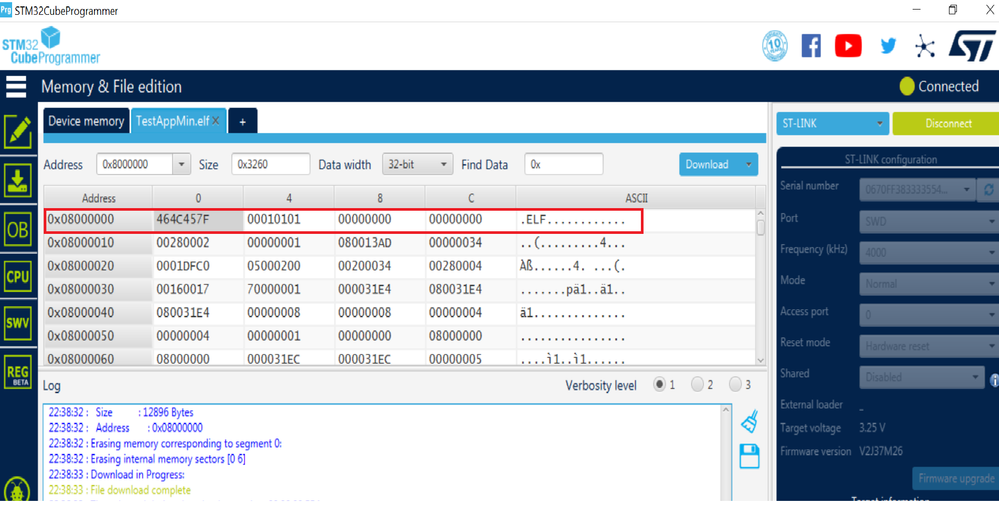Select verbosity level 1
Viewport: 999px width, 512px height.
[659, 385]
